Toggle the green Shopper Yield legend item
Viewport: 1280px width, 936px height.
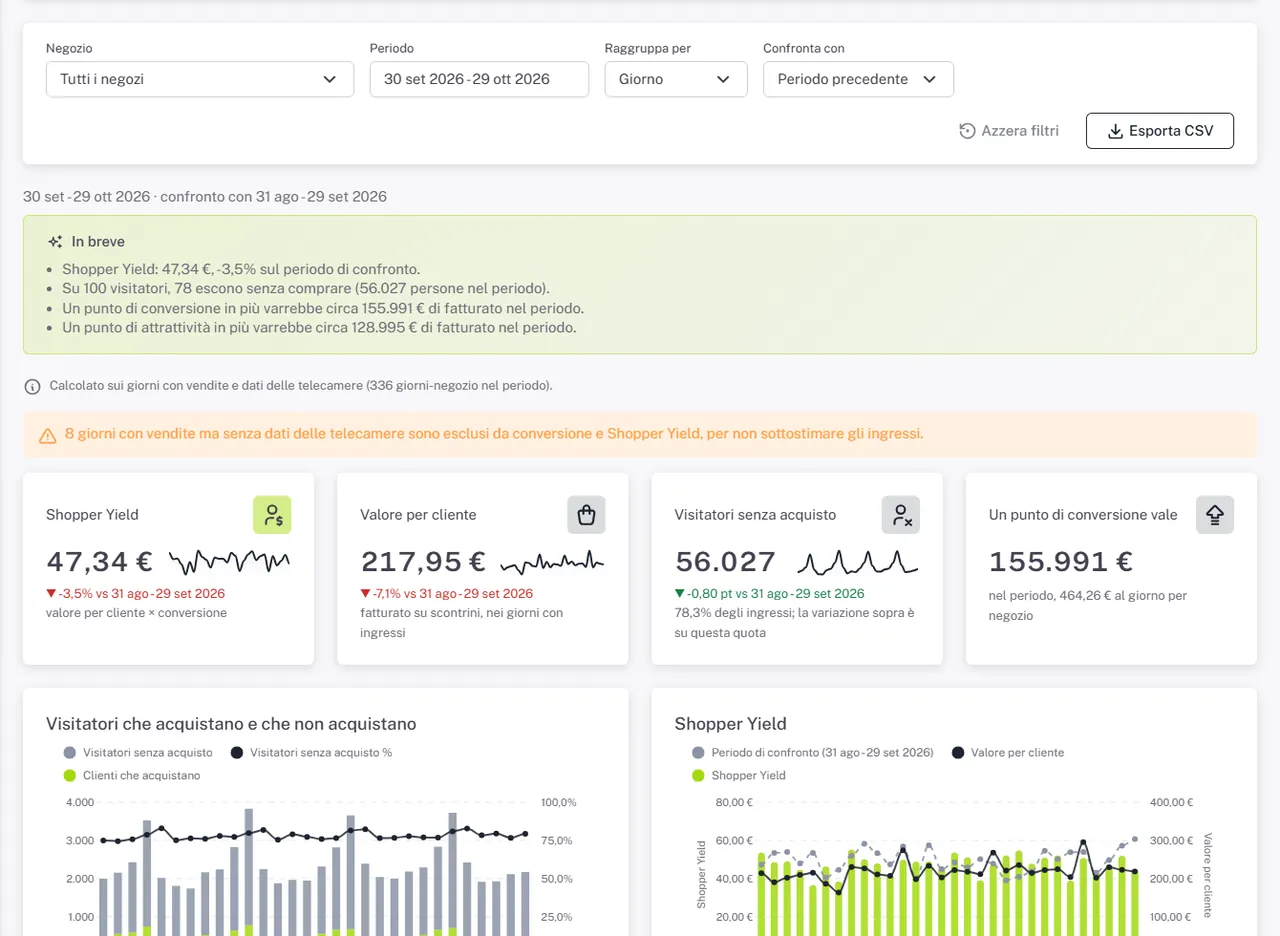(x=738, y=775)
